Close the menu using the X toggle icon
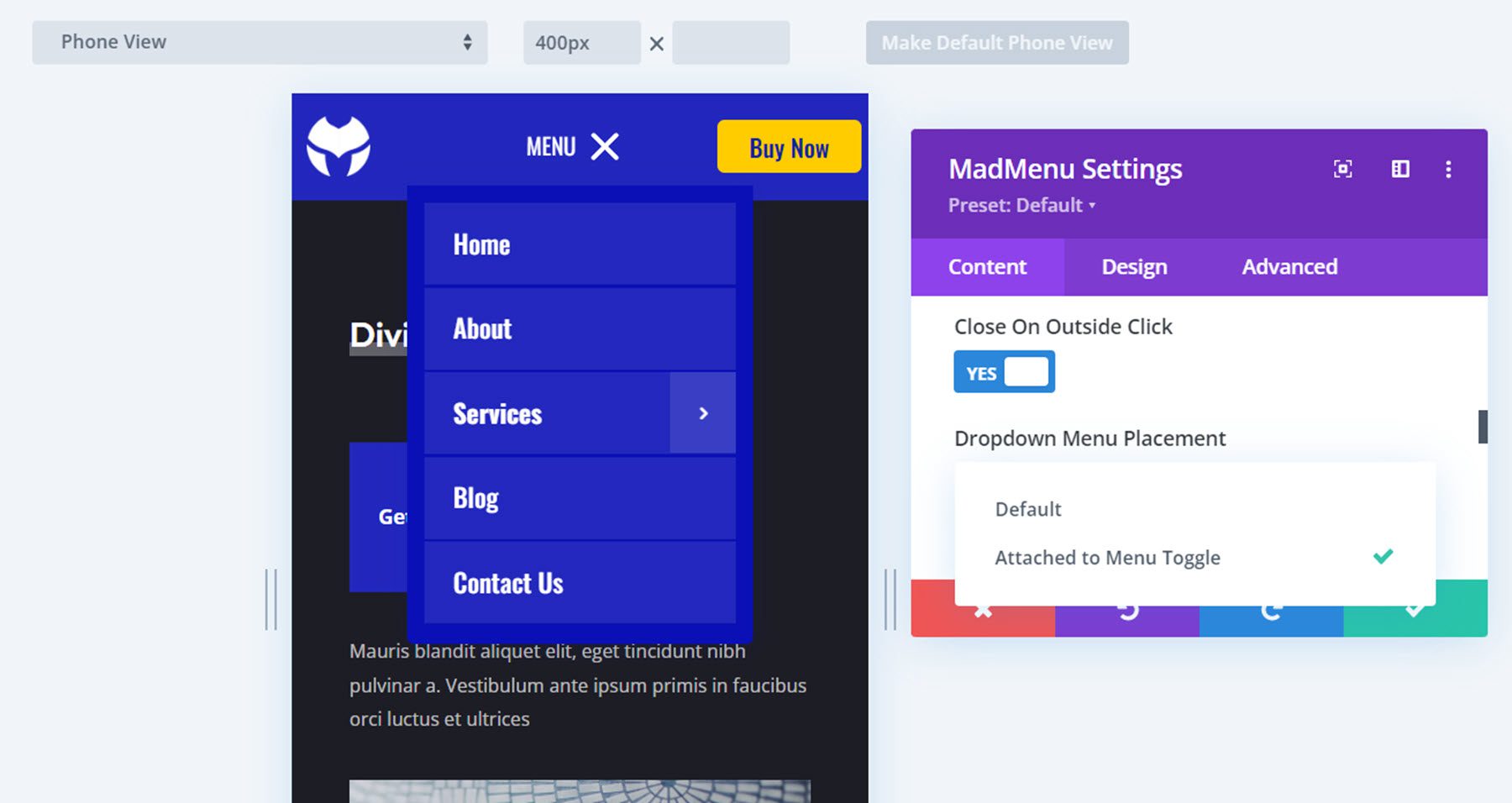 coord(605,146)
